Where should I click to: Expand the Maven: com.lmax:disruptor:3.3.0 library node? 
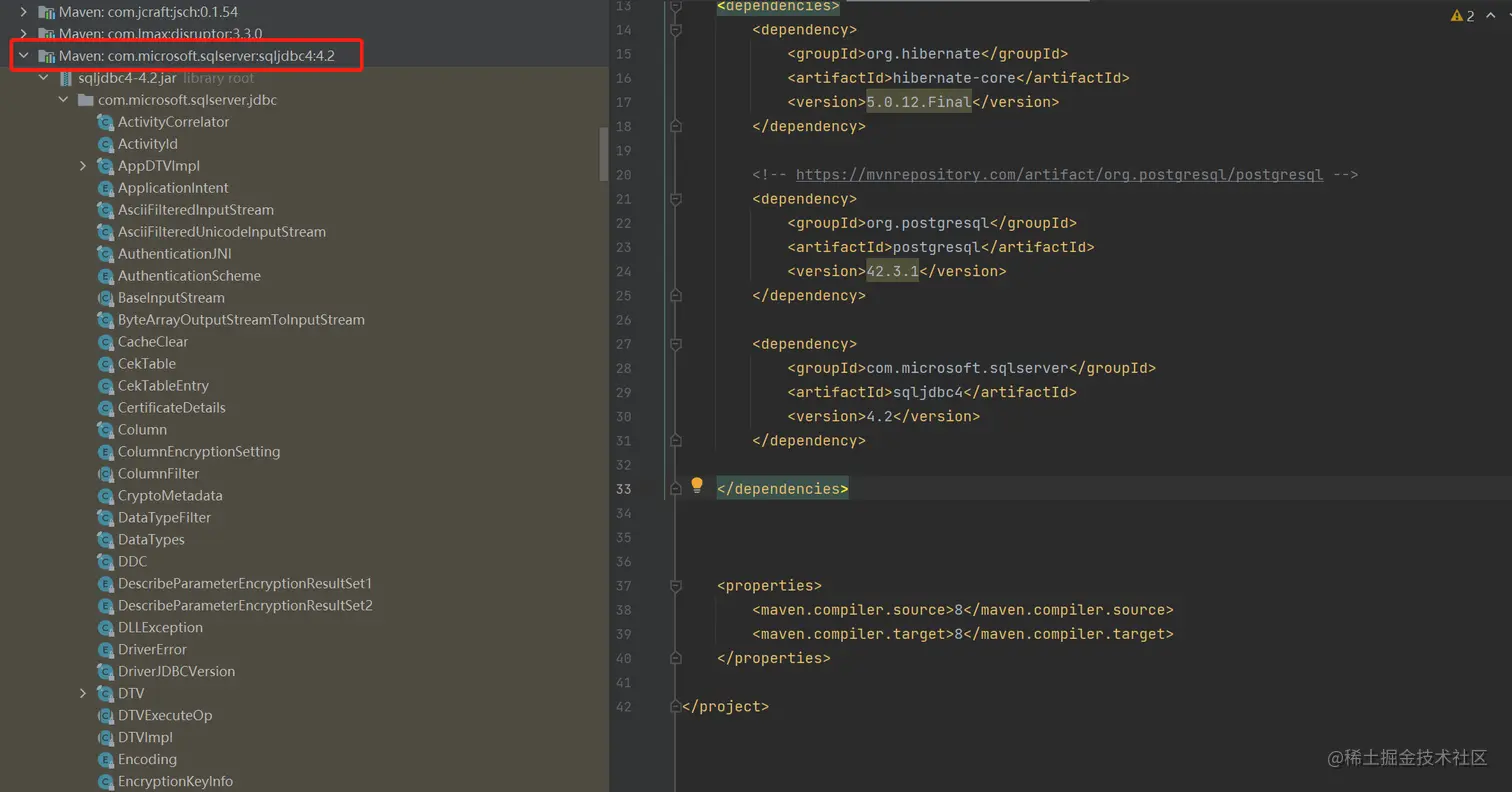click(23, 34)
